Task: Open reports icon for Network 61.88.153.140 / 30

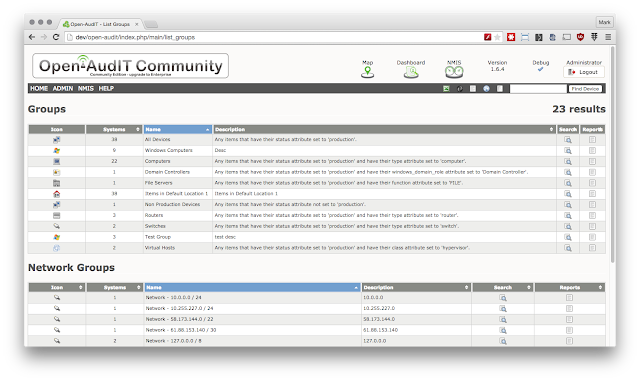Action: [569, 330]
